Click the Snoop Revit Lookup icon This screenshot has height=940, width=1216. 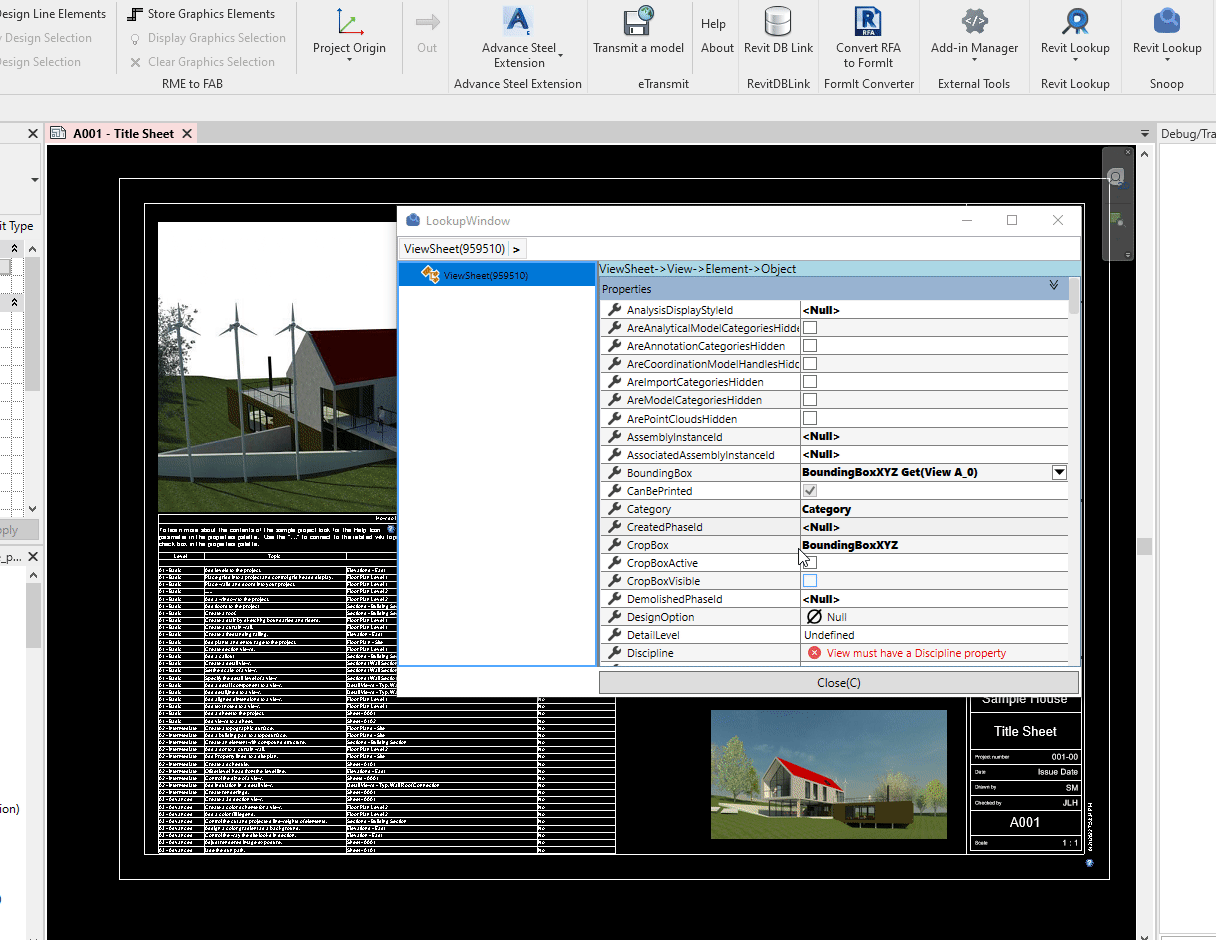coord(1166,22)
